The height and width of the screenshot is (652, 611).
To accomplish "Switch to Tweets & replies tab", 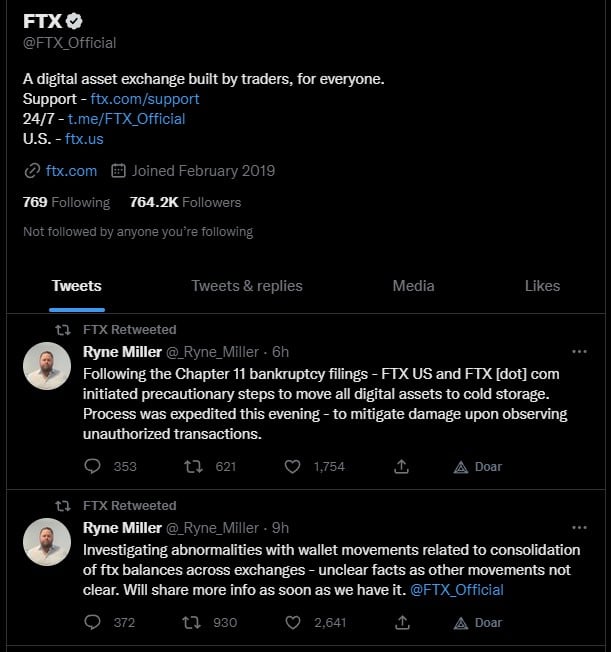I will pyautogui.click(x=247, y=286).
